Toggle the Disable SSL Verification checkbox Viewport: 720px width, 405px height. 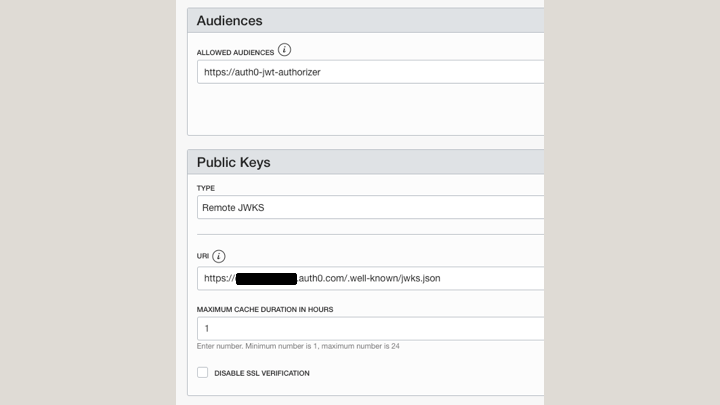tap(202, 373)
